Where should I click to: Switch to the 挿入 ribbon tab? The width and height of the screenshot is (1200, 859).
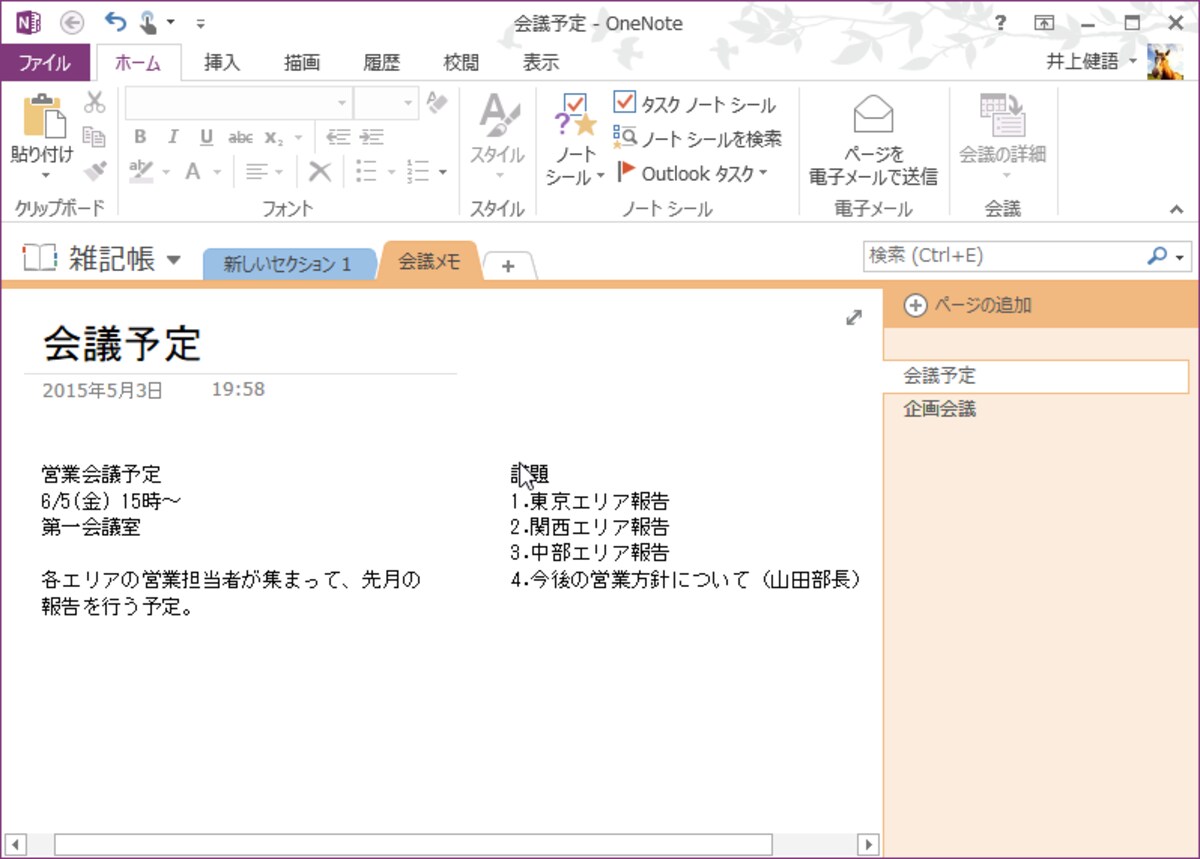point(222,62)
